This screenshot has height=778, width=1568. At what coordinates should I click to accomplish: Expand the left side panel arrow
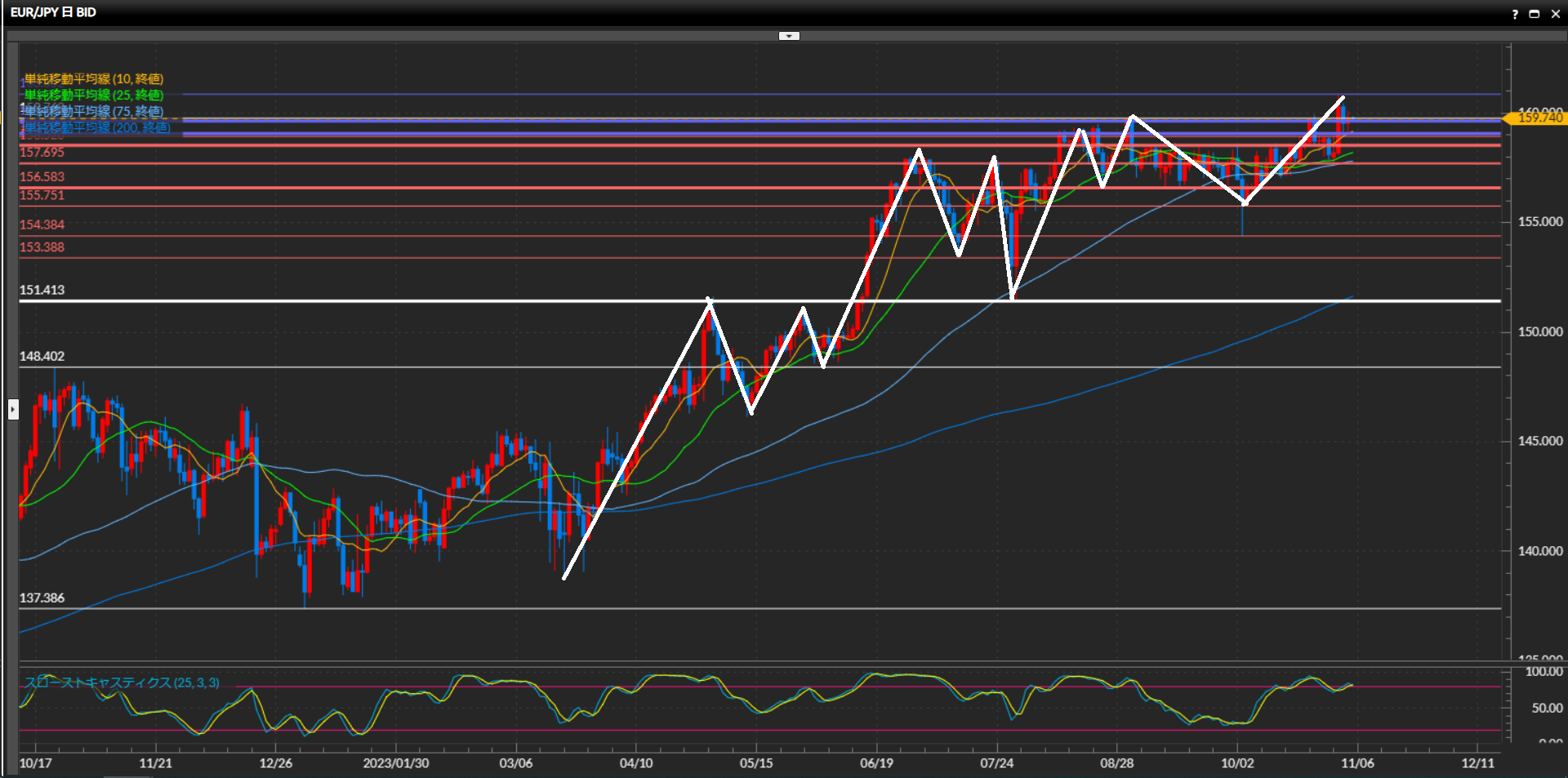(x=13, y=409)
